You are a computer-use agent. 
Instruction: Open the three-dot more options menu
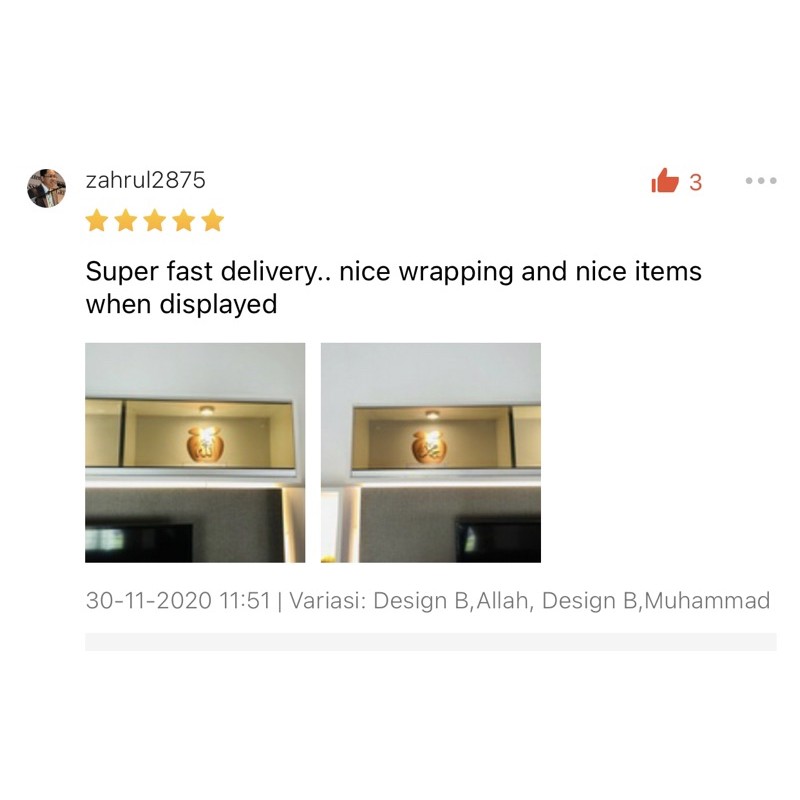point(761,181)
